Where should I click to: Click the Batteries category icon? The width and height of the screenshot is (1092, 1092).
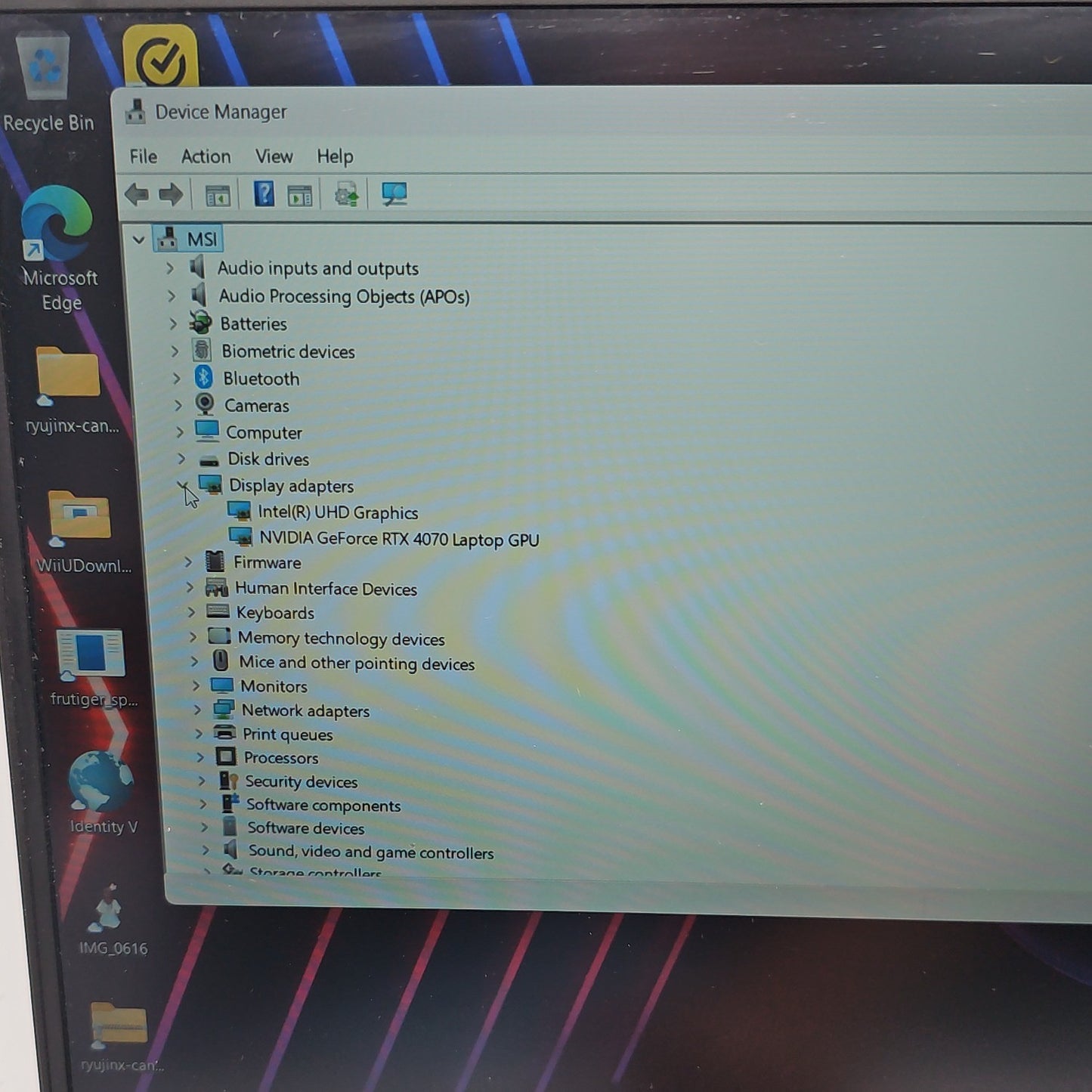click(x=200, y=323)
